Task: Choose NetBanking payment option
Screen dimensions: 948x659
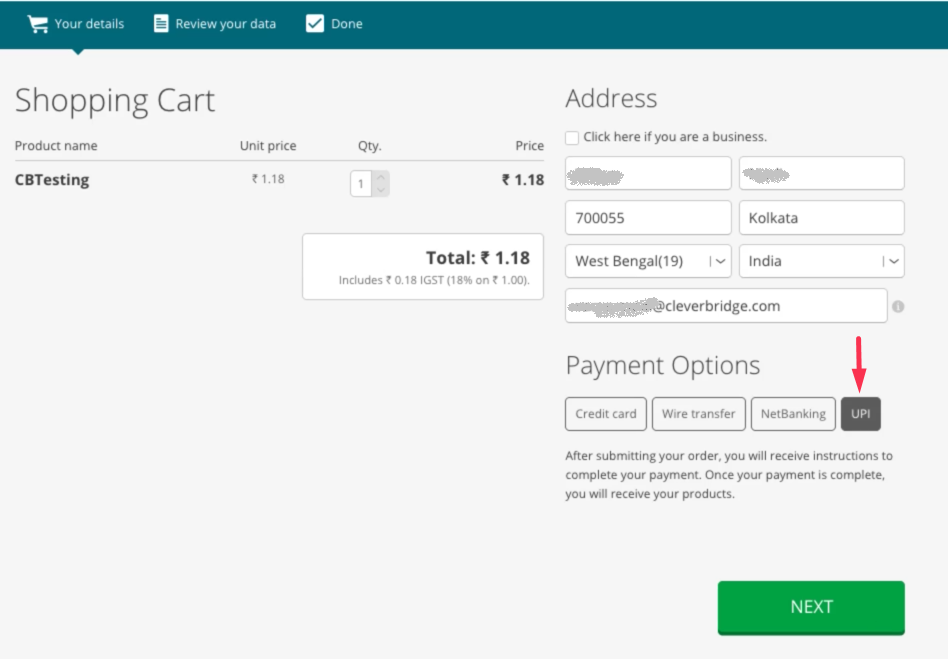Action: (x=792, y=413)
